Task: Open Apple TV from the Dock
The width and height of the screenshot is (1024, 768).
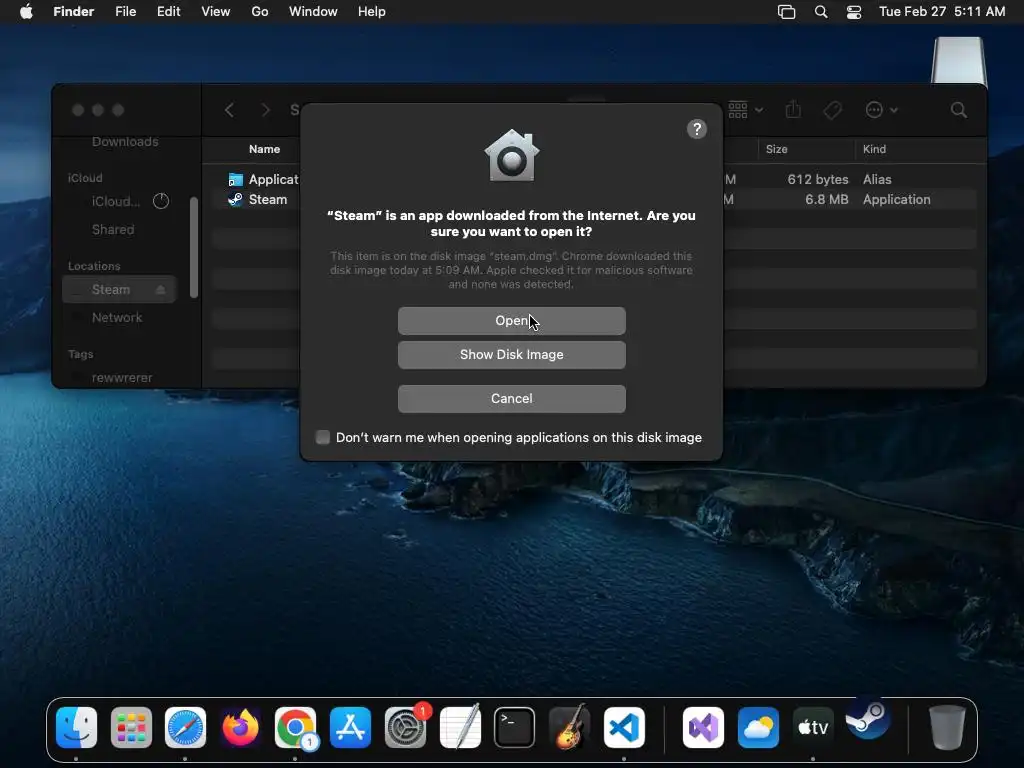Action: point(813,727)
